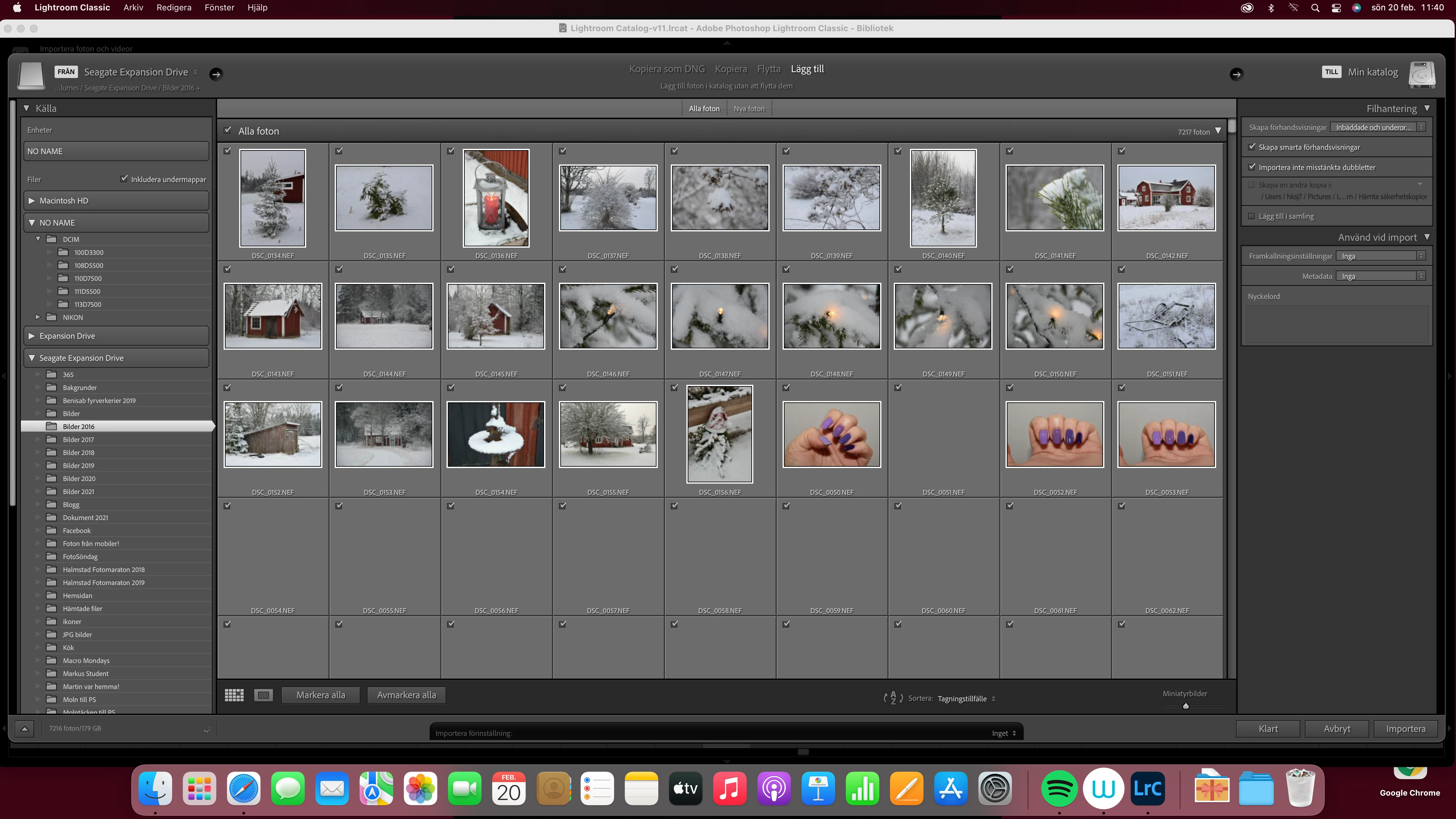
Task: Click the A-Z sort direction icon
Action: [893, 698]
